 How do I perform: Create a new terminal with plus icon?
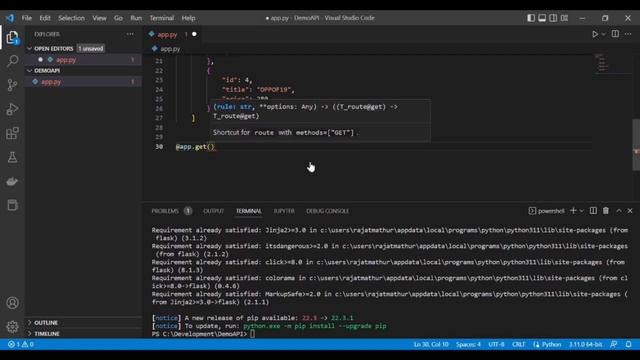(x=573, y=211)
